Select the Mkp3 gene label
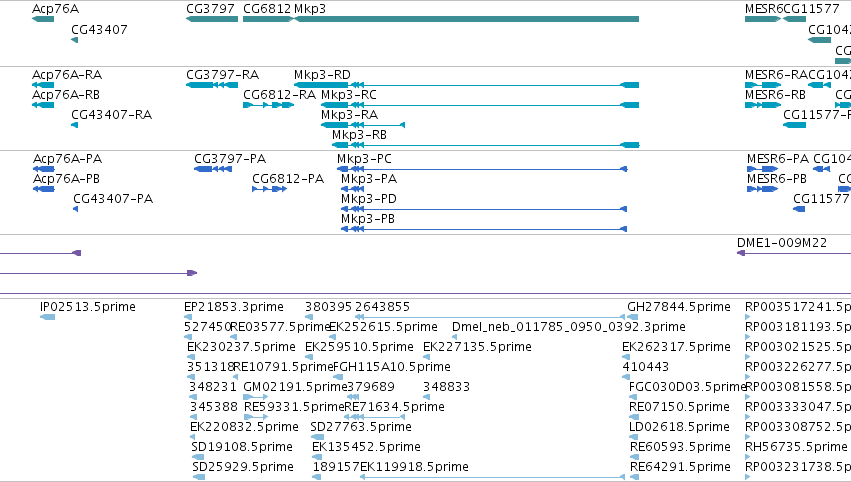 310,9
